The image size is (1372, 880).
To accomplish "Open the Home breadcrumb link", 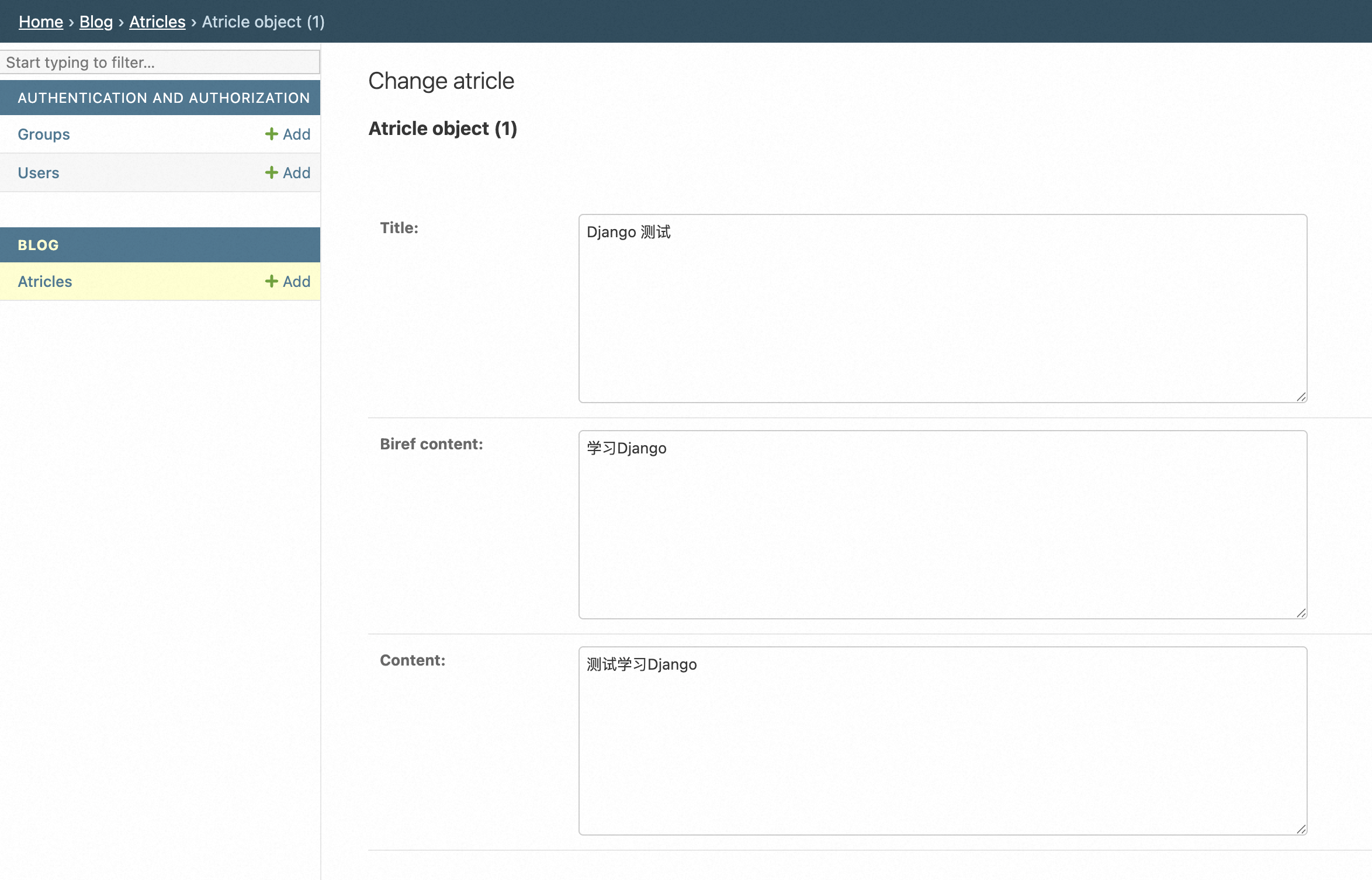I will coord(41,22).
